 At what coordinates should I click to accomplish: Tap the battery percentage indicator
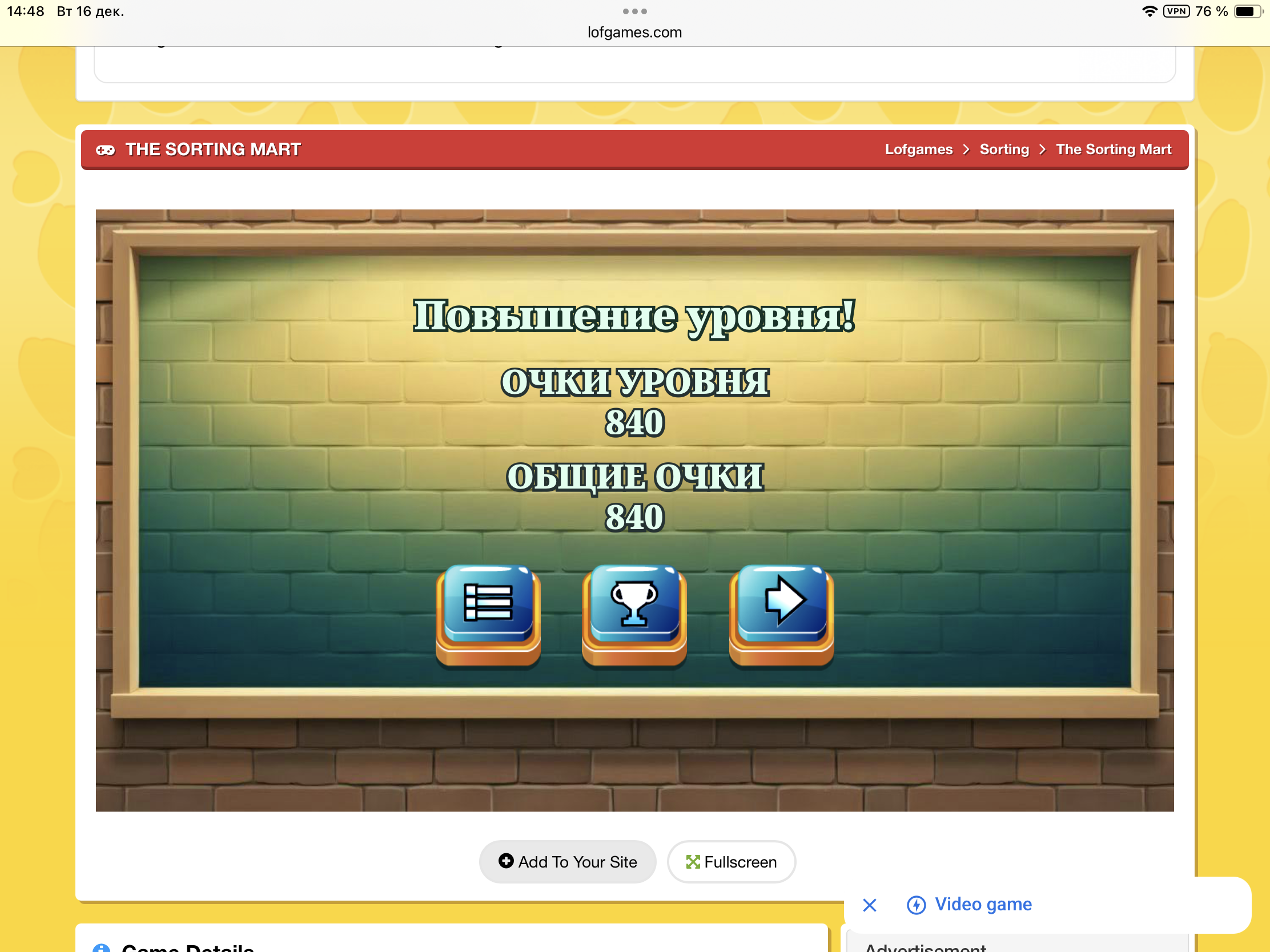click(1211, 11)
